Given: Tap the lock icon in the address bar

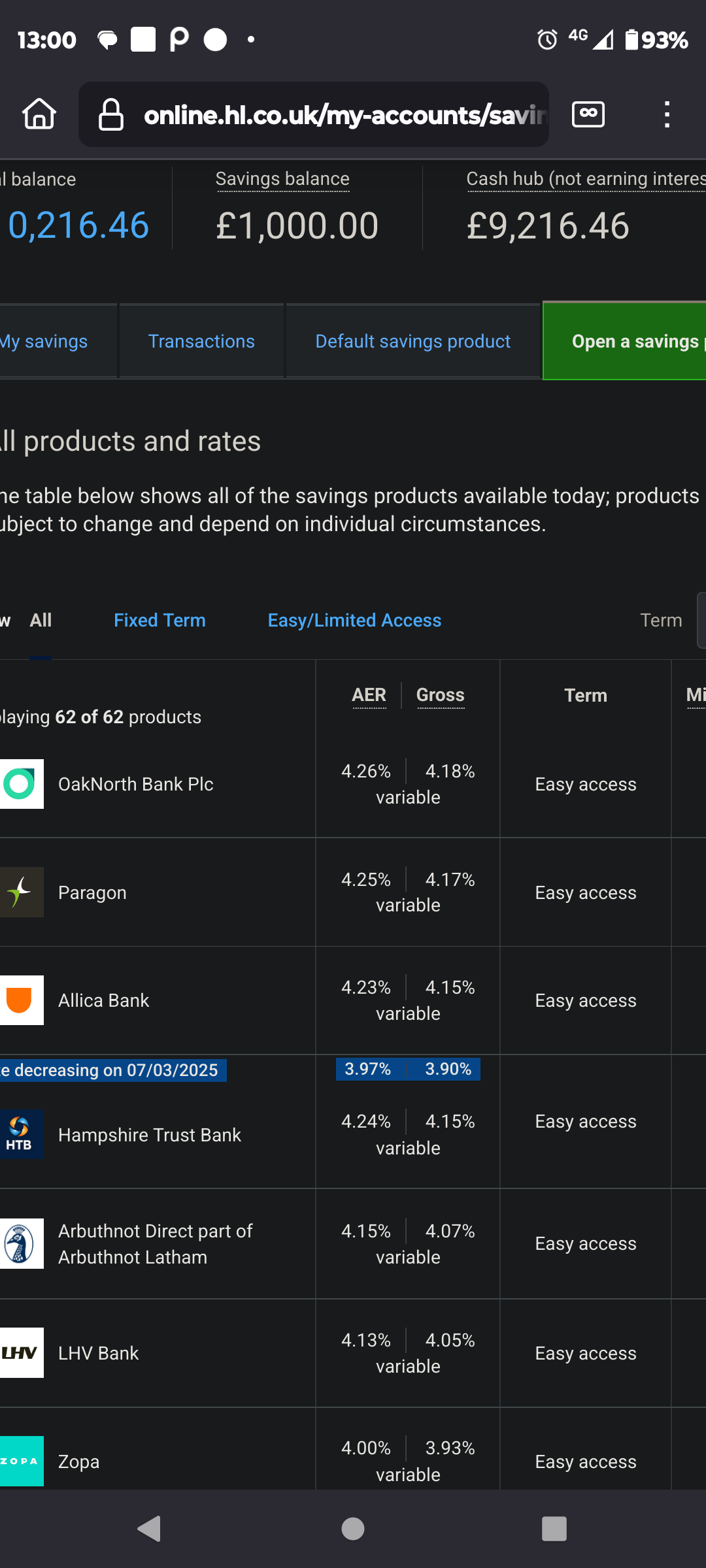Looking at the screenshot, I should pyautogui.click(x=110, y=114).
